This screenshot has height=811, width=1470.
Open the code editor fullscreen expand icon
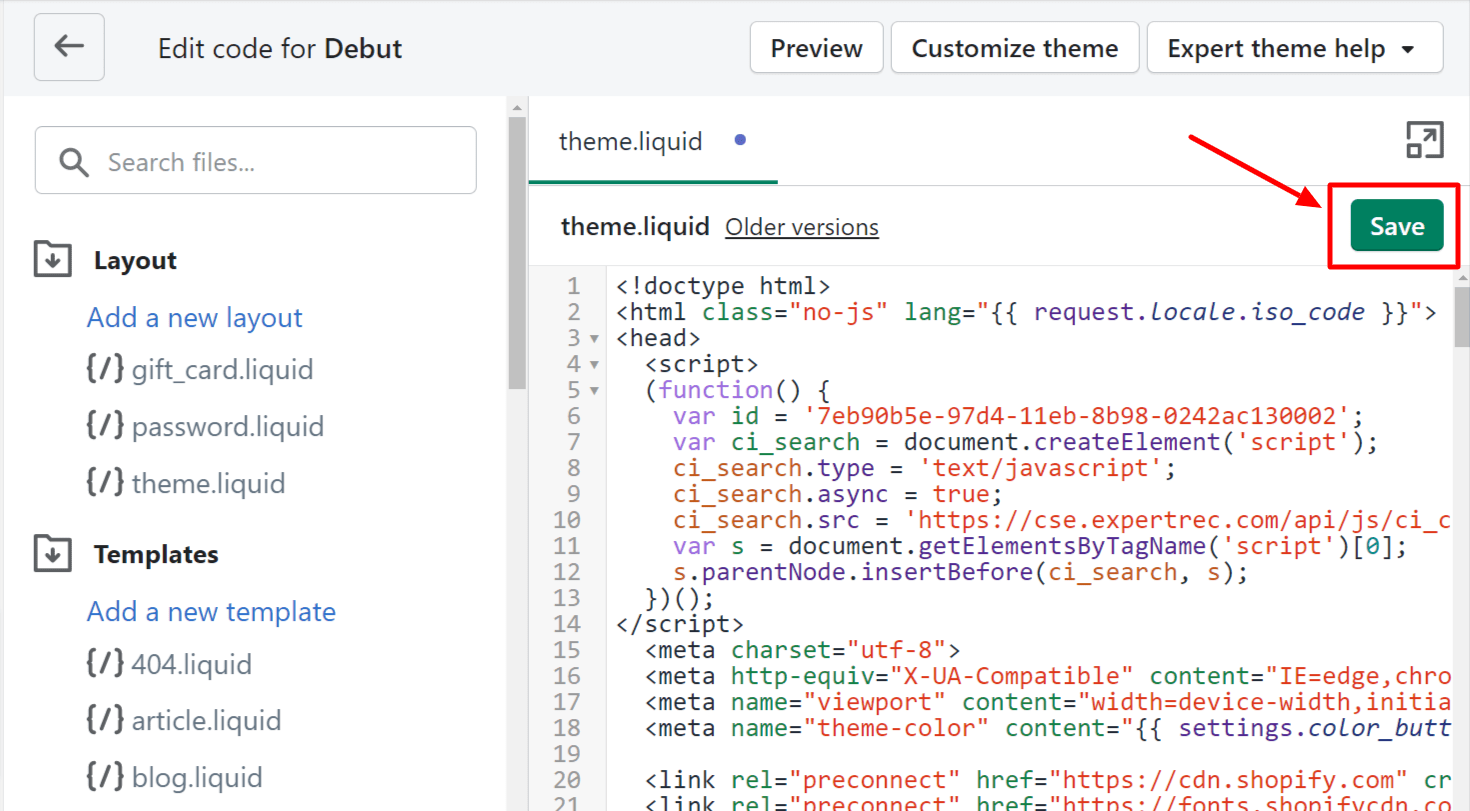pos(1424,140)
